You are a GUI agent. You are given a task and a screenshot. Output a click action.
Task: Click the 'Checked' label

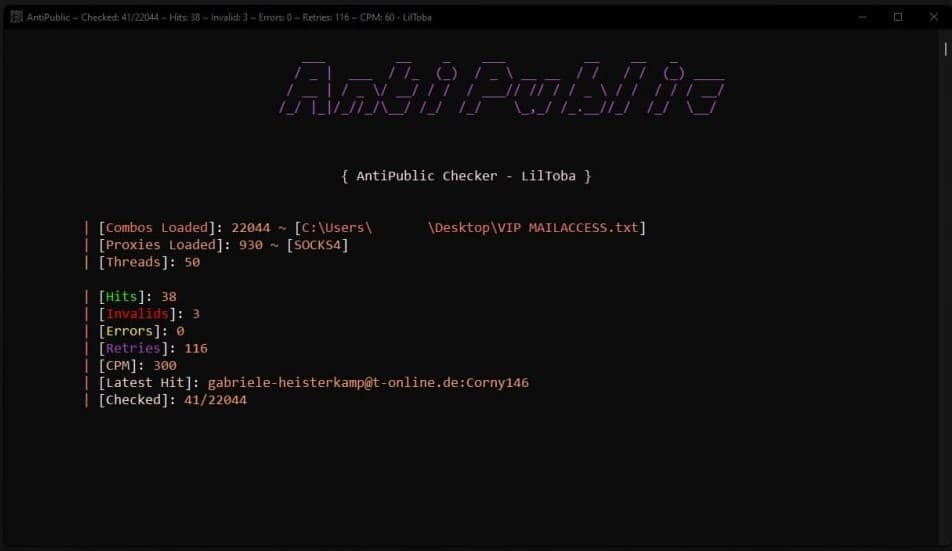coord(134,400)
